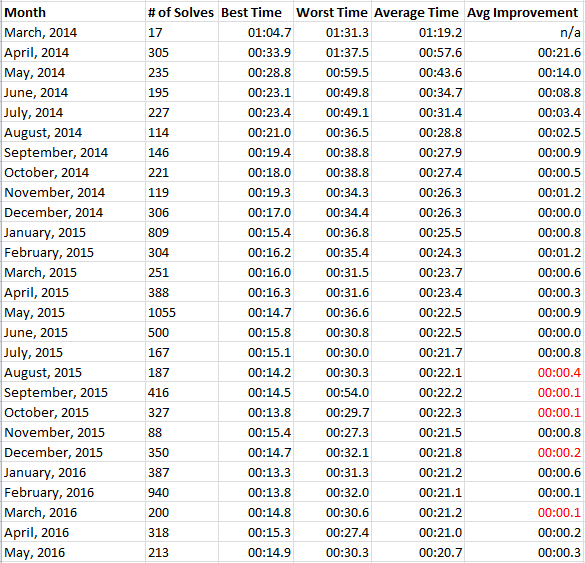Click the June, 2014 month cell
585x563 pixels.
point(73,92)
